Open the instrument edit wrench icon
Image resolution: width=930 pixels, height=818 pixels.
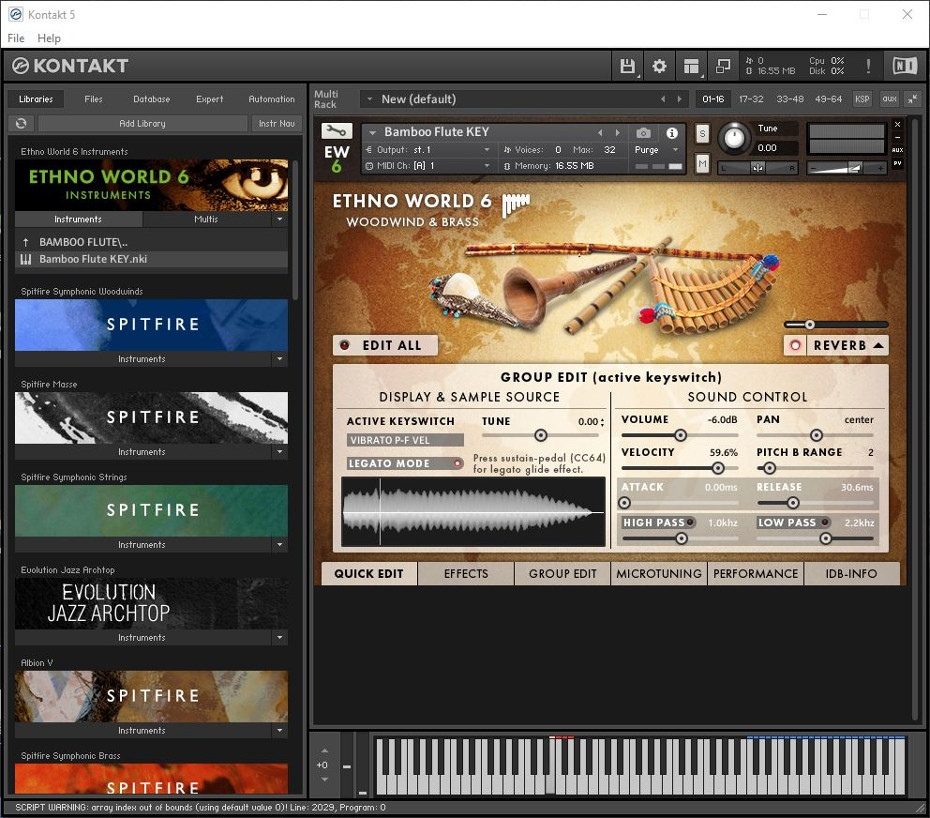pyautogui.click(x=336, y=131)
